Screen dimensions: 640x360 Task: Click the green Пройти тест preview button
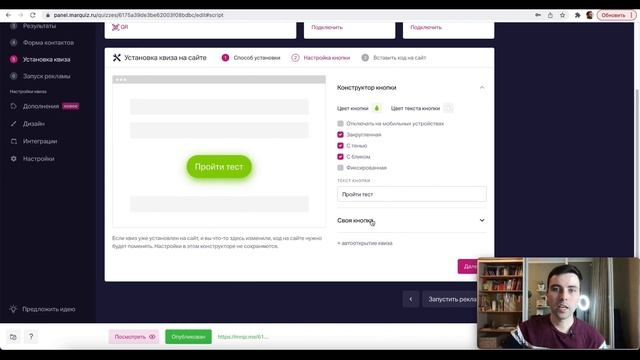tap(219, 167)
